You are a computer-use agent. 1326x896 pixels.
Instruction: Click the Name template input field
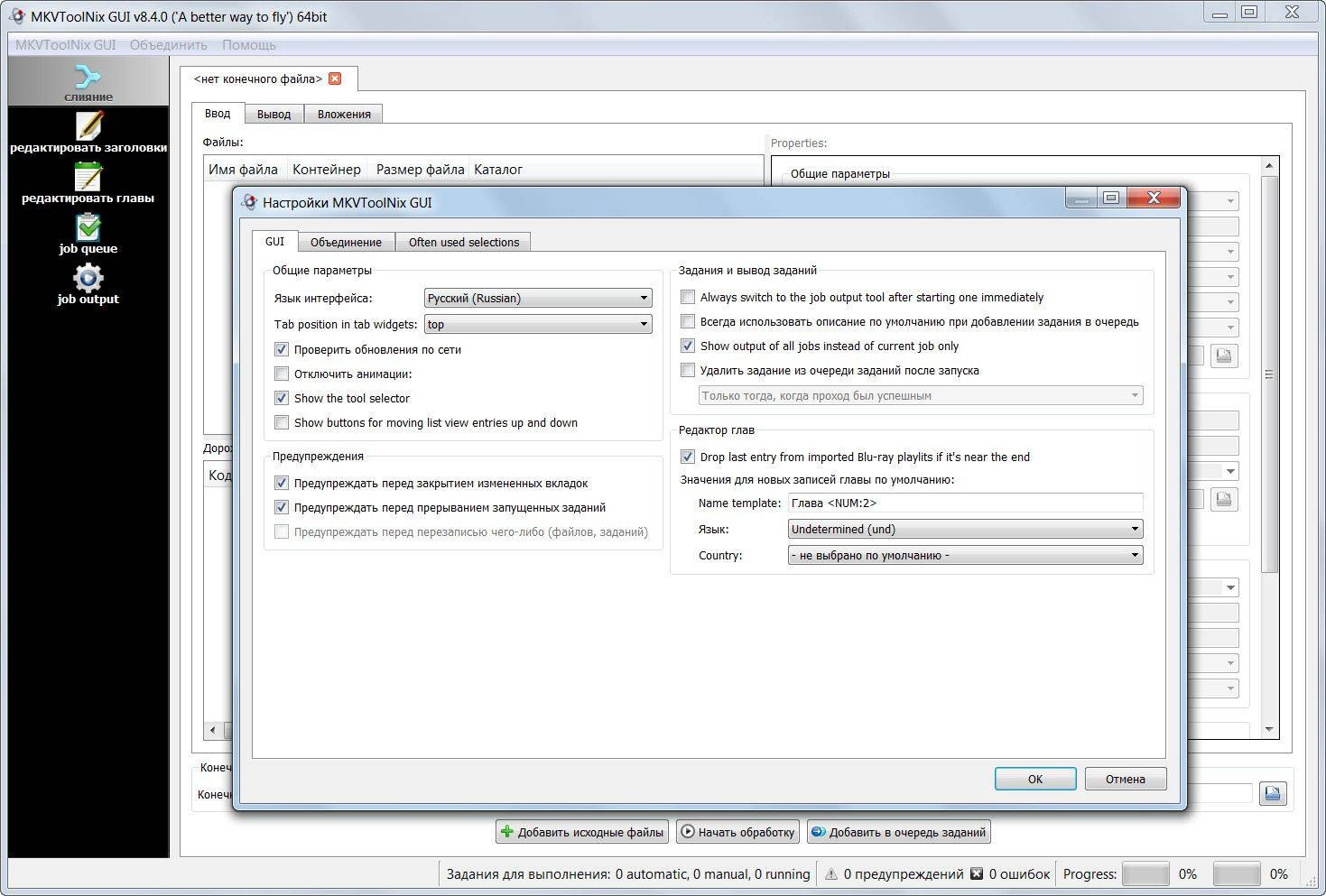[966, 503]
